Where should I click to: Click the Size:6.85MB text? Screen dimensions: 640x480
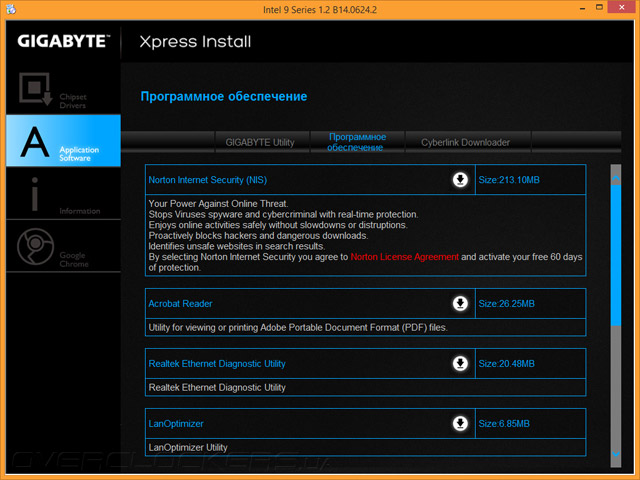tap(504, 424)
